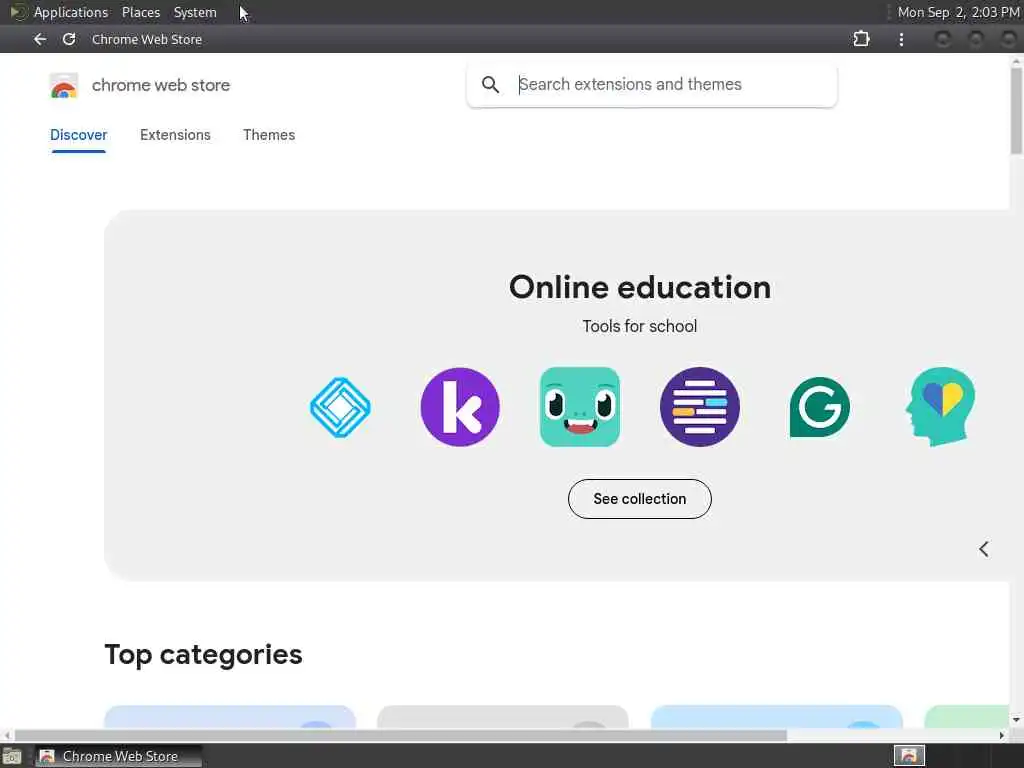The width and height of the screenshot is (1024, 768).
Task: Open the purple striped lines extension icon
Action: click(699, 407)
